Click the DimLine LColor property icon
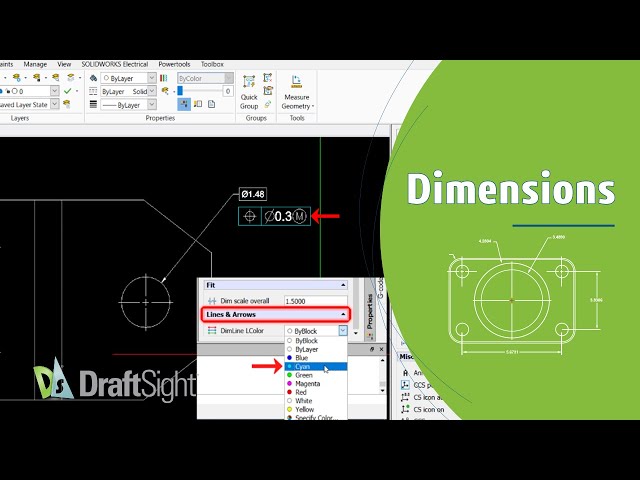Image resolution: width=640 pixels, height=480 pixels. [x=212, y=331]
